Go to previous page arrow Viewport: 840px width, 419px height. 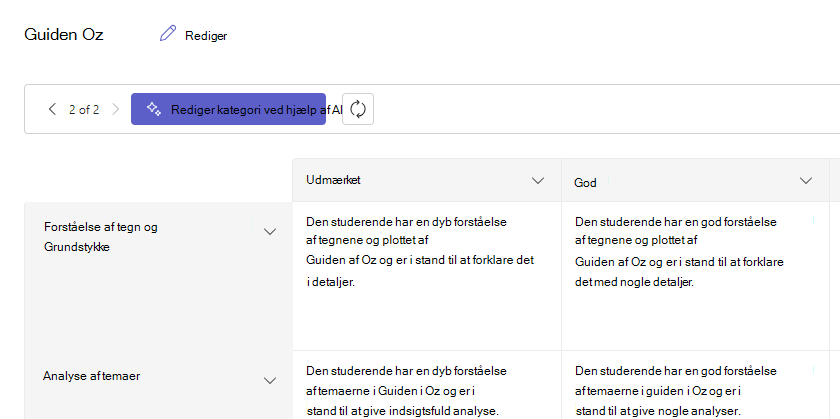coord(52,110)
